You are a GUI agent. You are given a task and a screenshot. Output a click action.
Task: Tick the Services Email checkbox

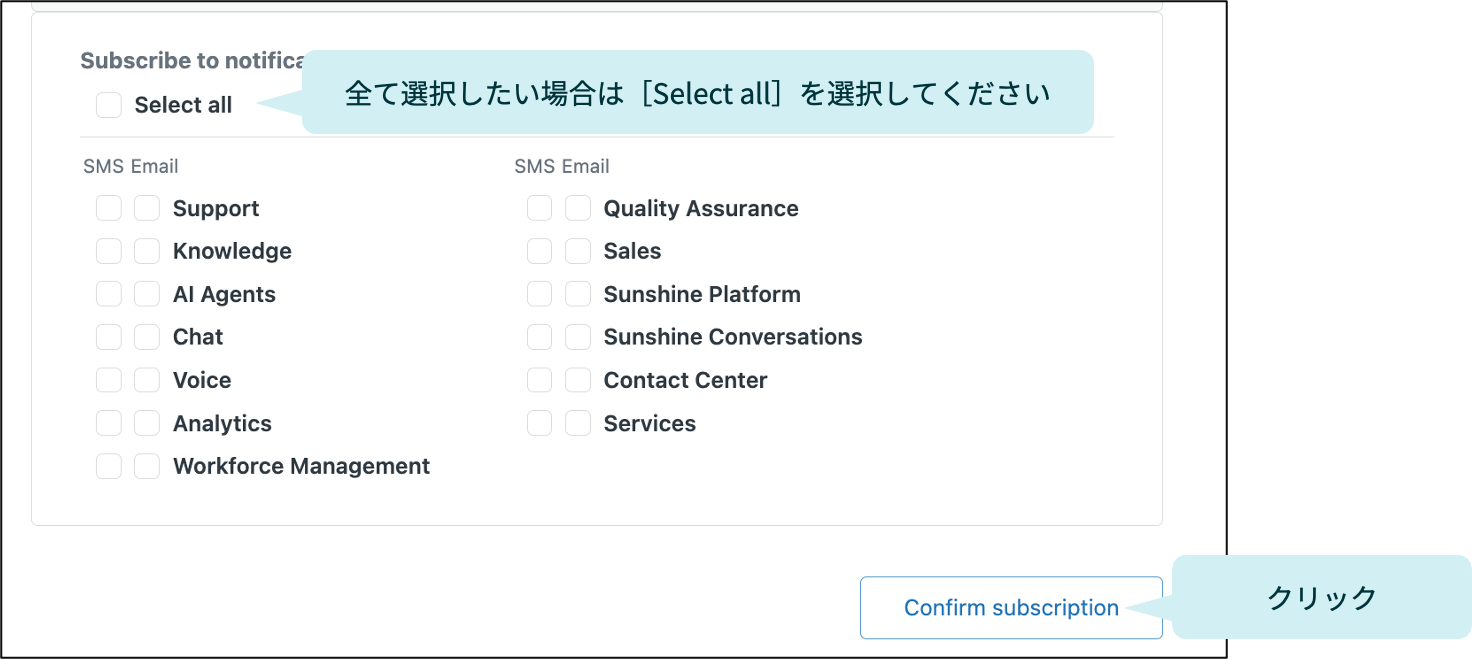point(578,423)
